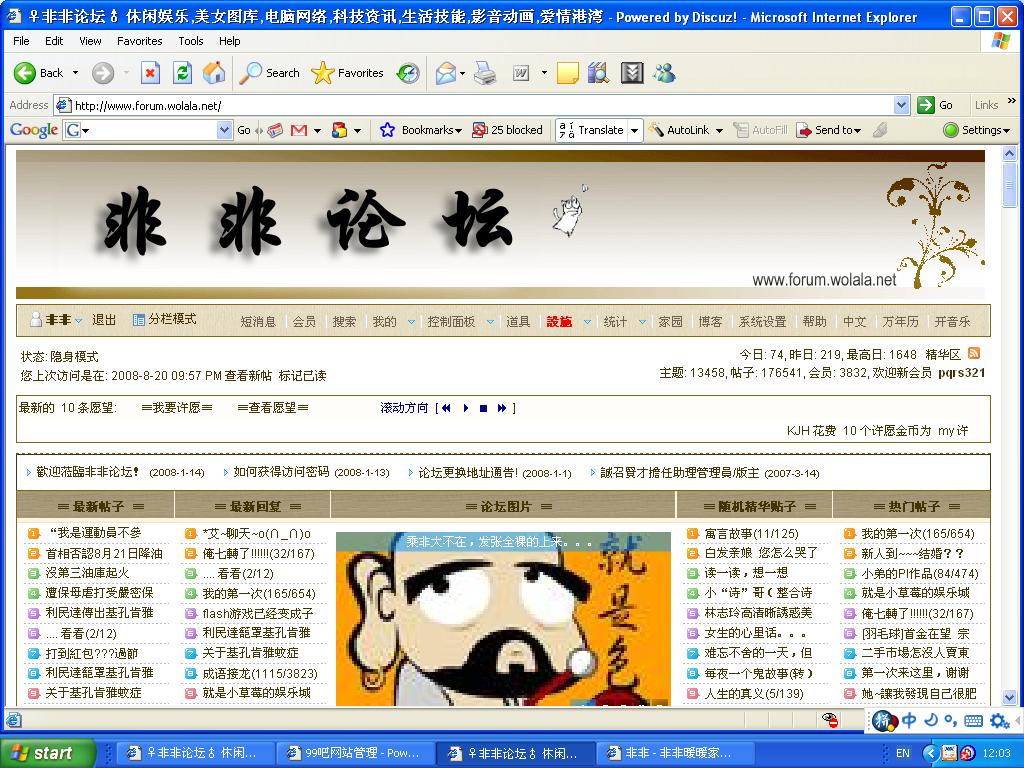
Task: Open the History toolbar icon
Action: tap(408, 73)
